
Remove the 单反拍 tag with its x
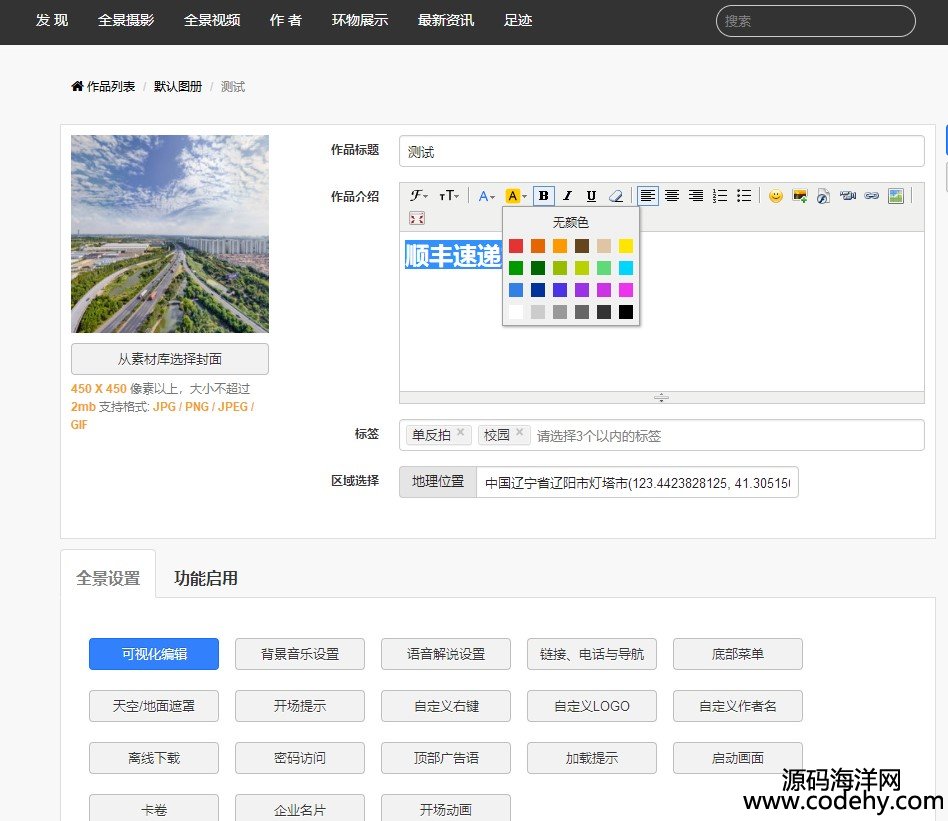461,432
